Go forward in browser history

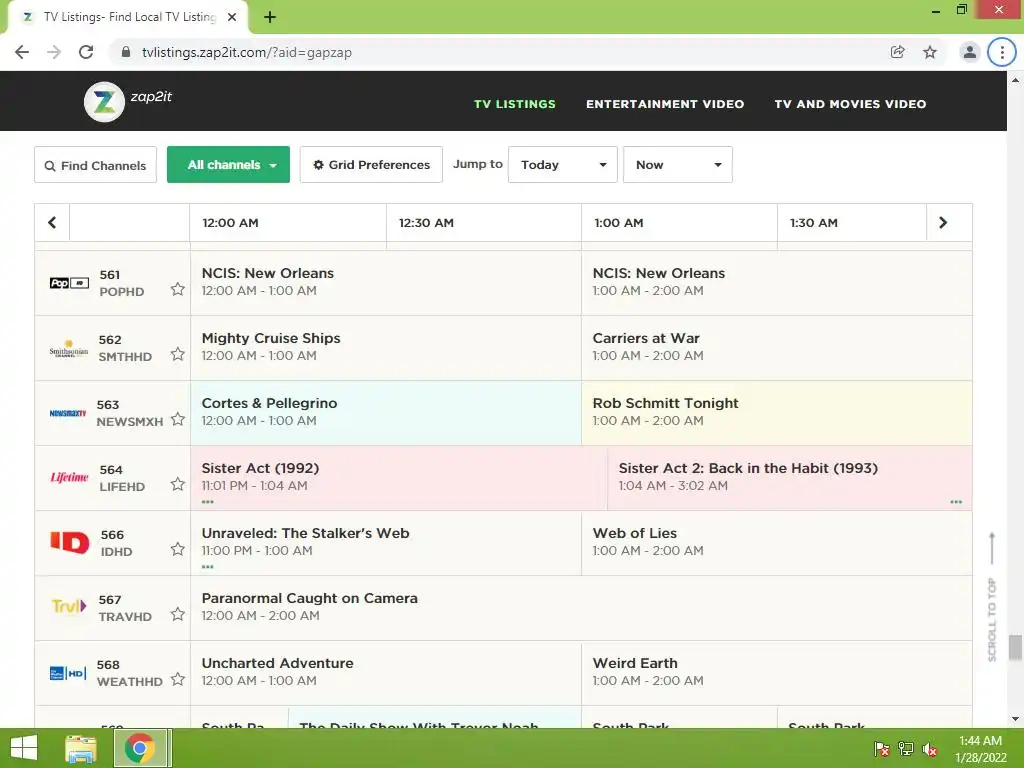(54, 52)
